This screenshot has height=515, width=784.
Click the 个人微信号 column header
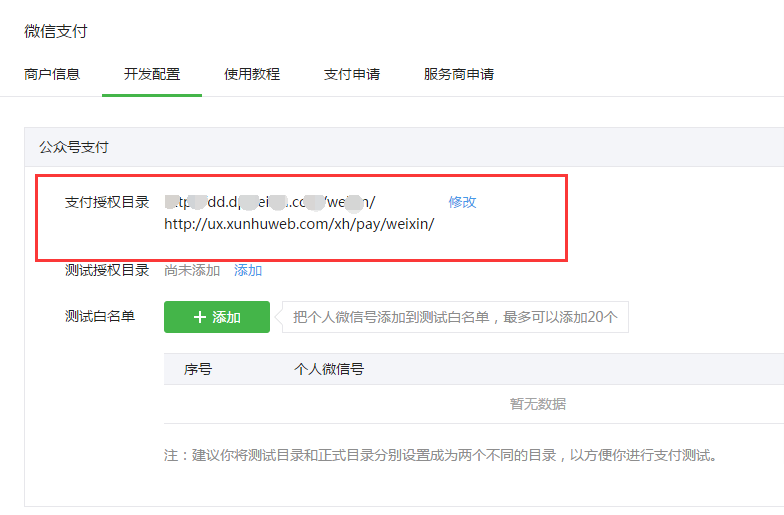329,370
